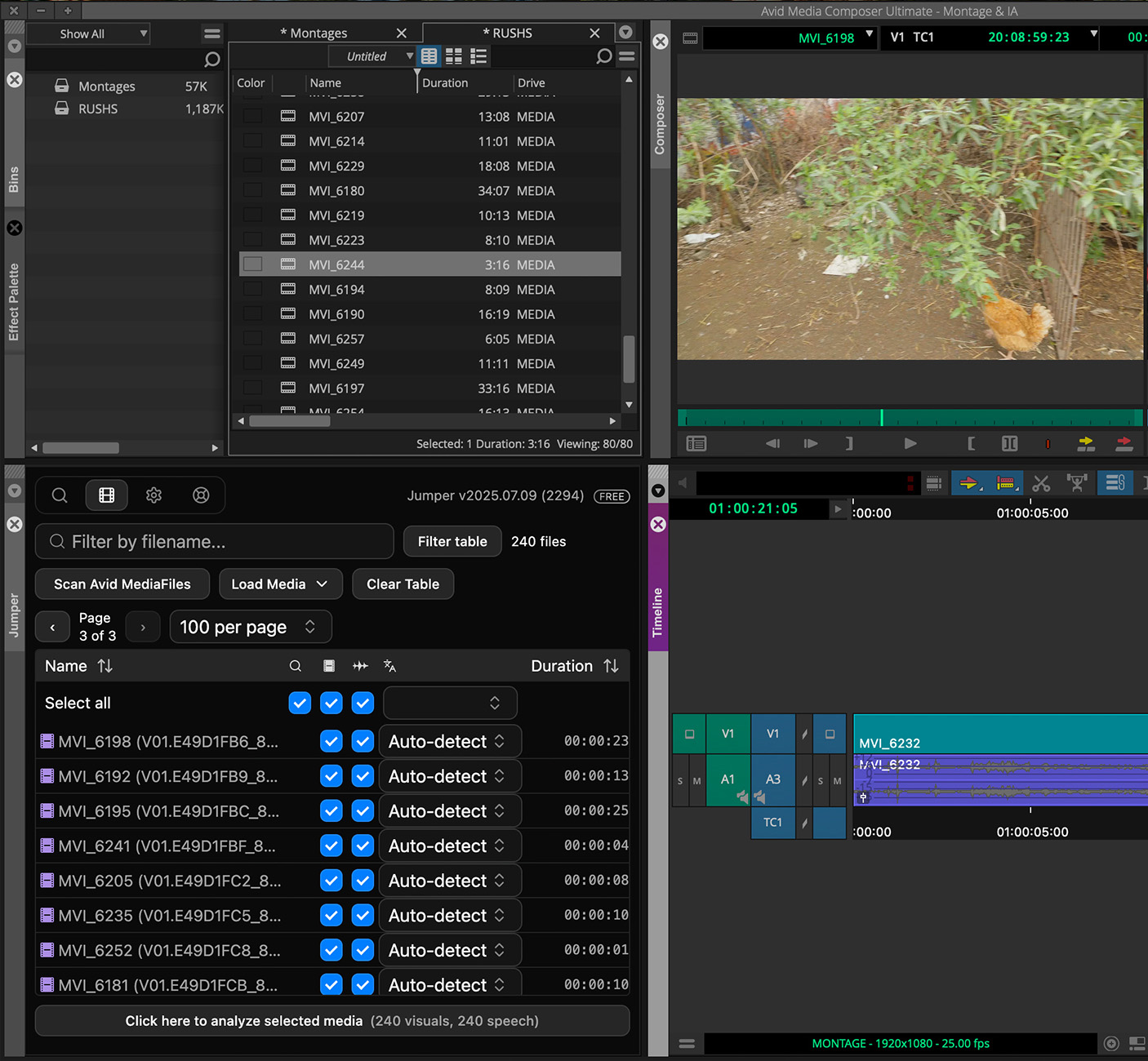The height and width of the screenshot is (1061, 1148).
Task: Click the Jumper media table icon
Action: click(x=107, y=495)
